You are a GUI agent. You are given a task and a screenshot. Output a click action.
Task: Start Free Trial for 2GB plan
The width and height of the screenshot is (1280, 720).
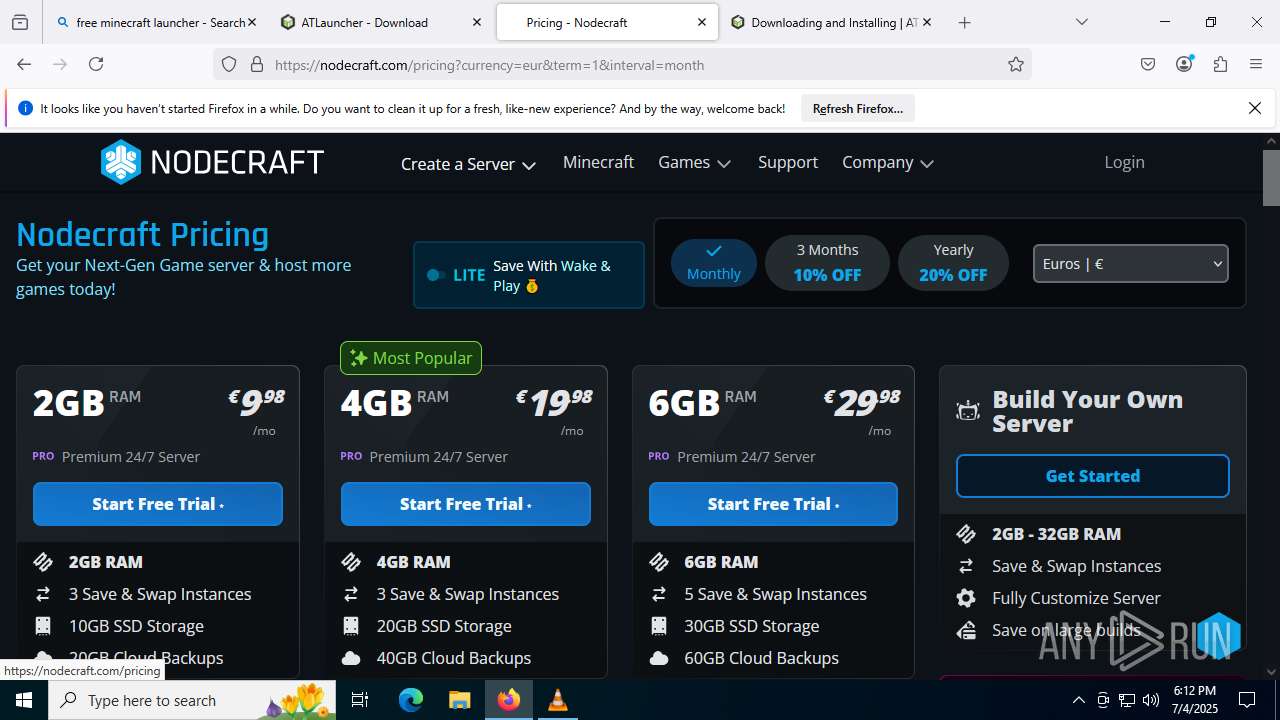(158, 504)
